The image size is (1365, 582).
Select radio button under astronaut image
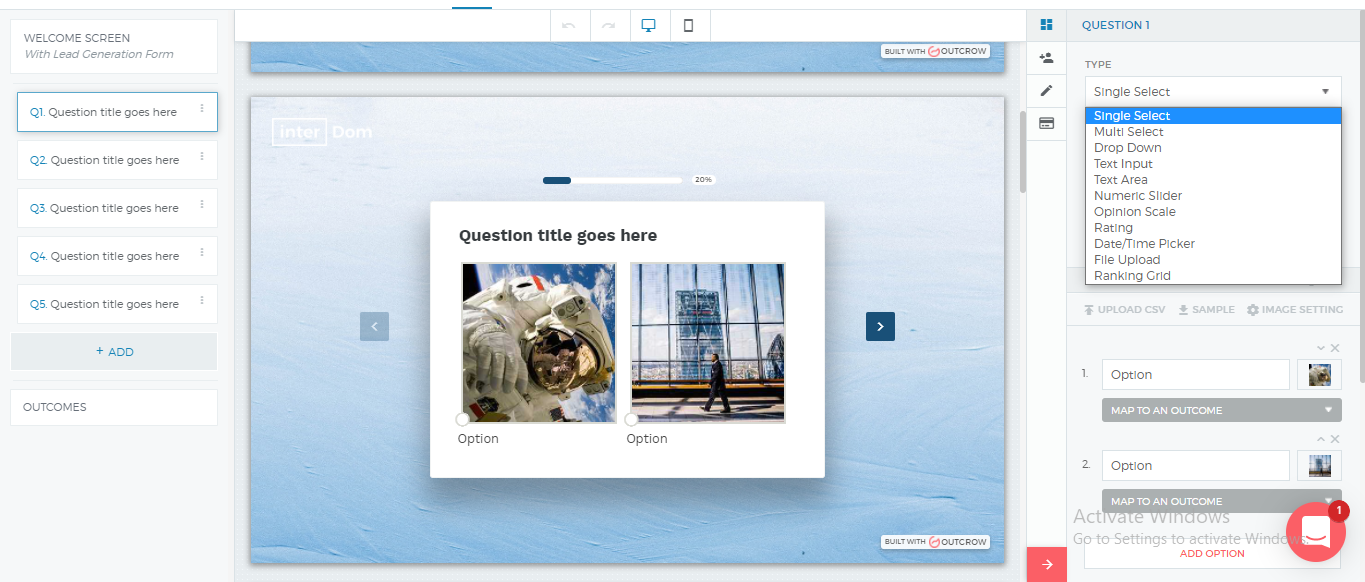[x=462, y=420]
